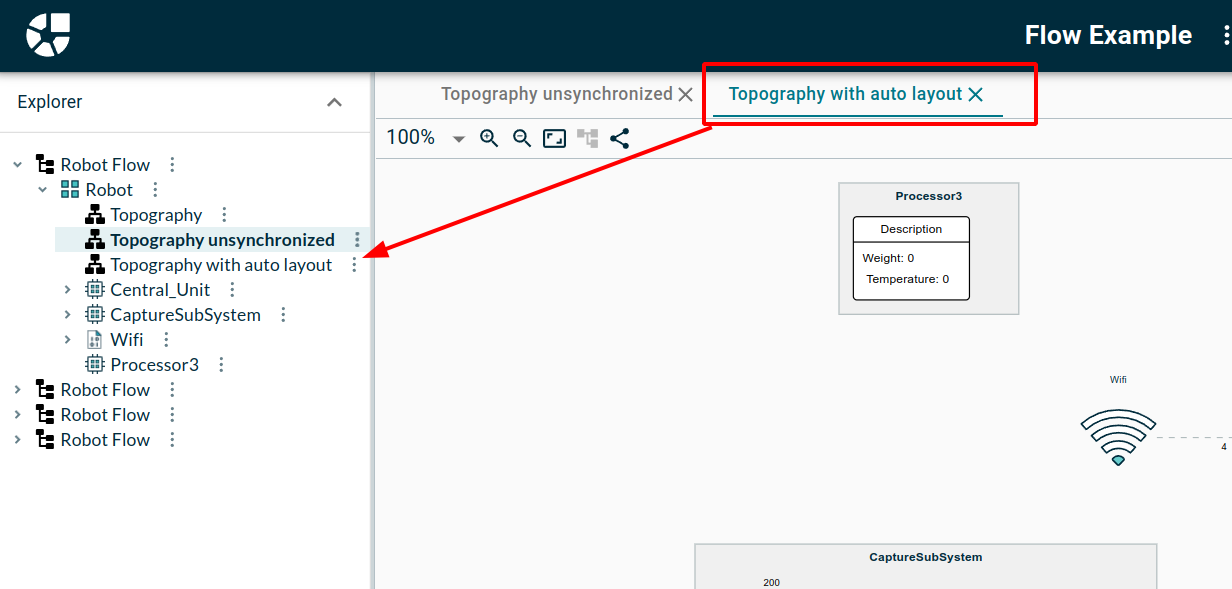Viewport: 1232px width, 589px height.
Task: Open more menu for Topography unsynchronized
Action: [x=357, y=240]
